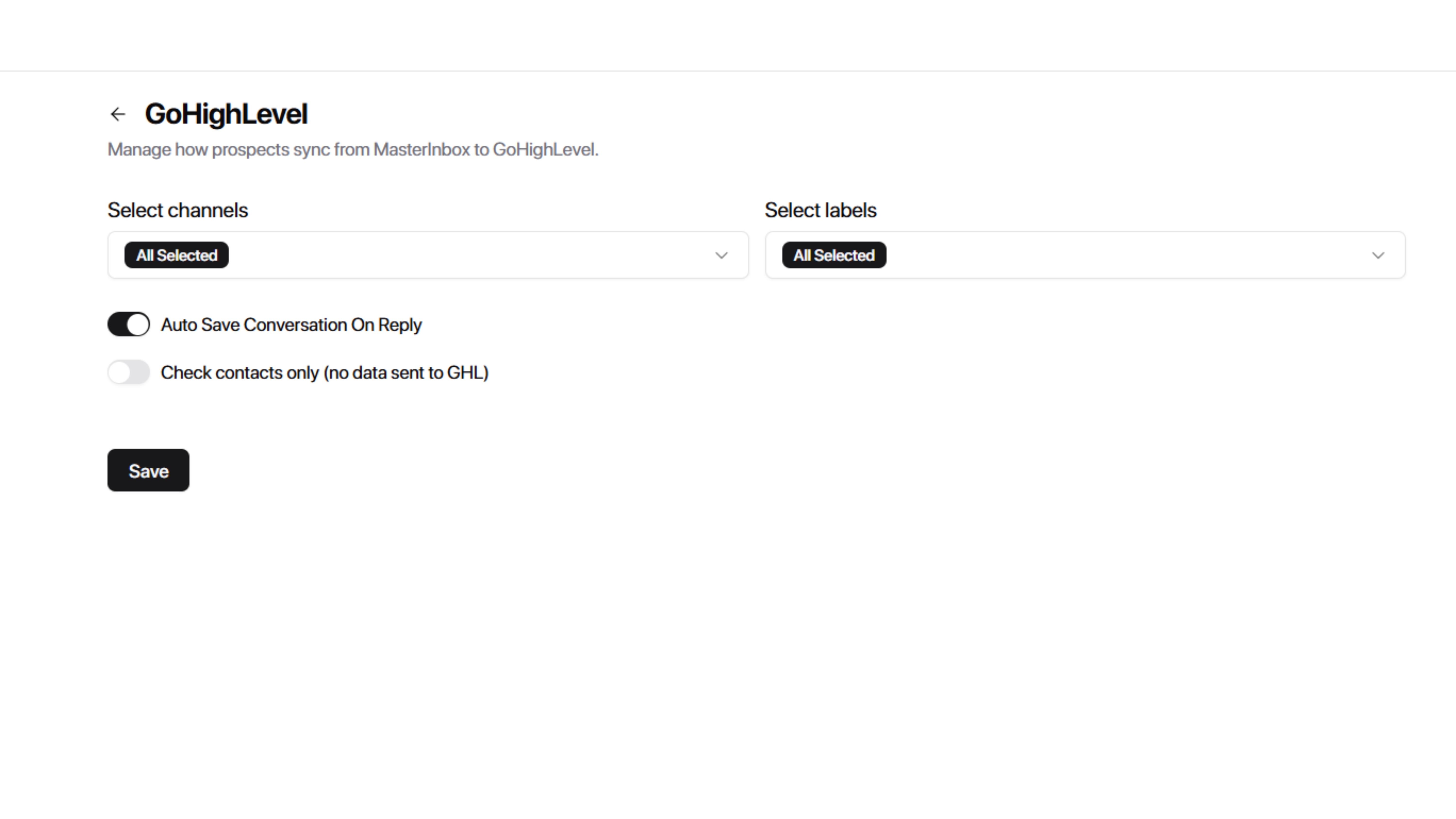This screenshot has height=819, width=1456.
Task: Click 'Check contacts only (no data sent to GHL)' text
Action: tap(324, 373)
